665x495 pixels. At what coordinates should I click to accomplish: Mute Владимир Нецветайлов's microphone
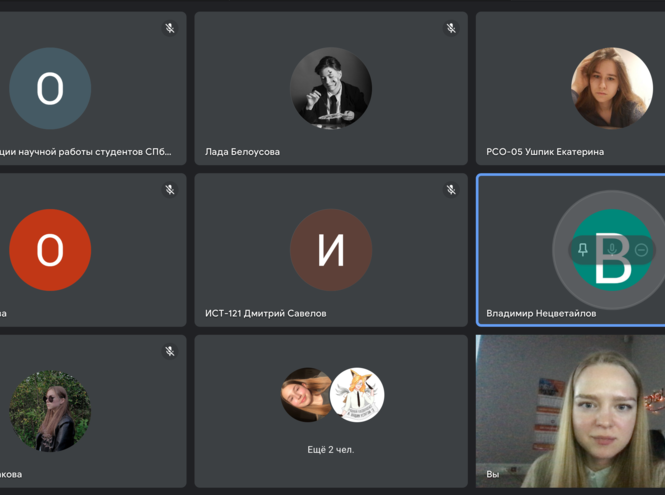point(612,250)
